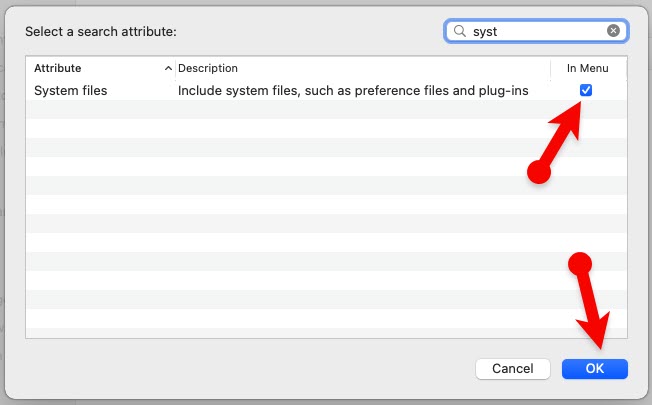Sort the list by Attribute column header
Image resolution: width=652 pixels, height=405 pixels.
[x=90, y=68]
